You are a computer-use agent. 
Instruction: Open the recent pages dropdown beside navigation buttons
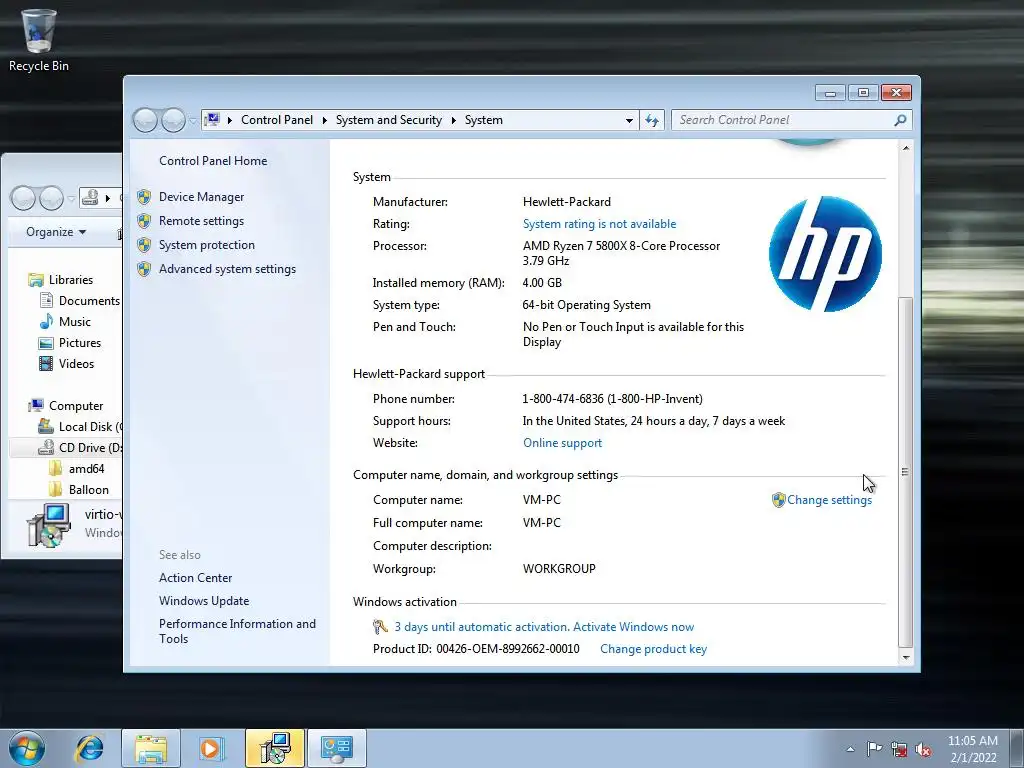pyautogui.click(x=193, y=120)
